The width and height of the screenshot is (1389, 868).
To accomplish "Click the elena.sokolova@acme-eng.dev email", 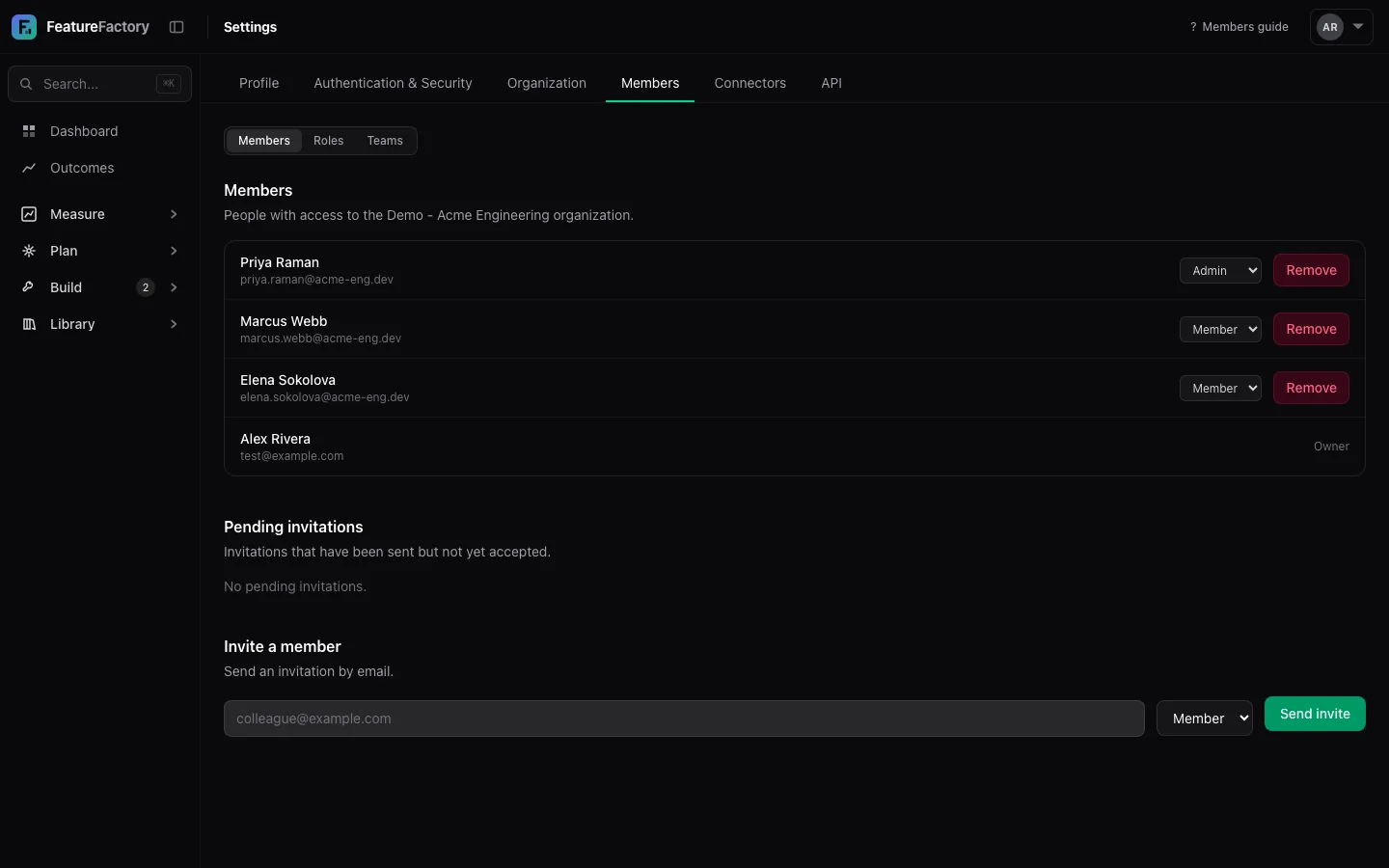I will (325, 397).
